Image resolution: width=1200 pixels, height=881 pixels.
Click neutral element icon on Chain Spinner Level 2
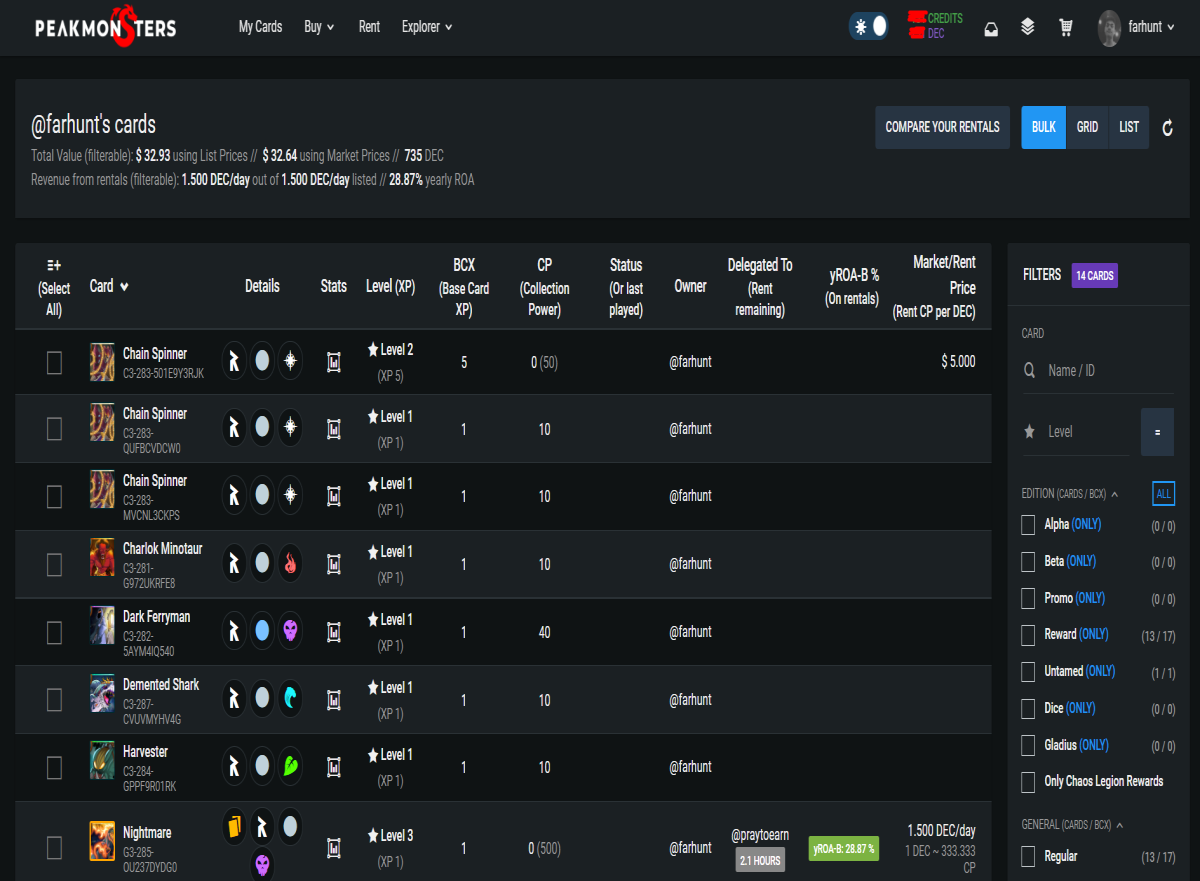tap(290, 361)
